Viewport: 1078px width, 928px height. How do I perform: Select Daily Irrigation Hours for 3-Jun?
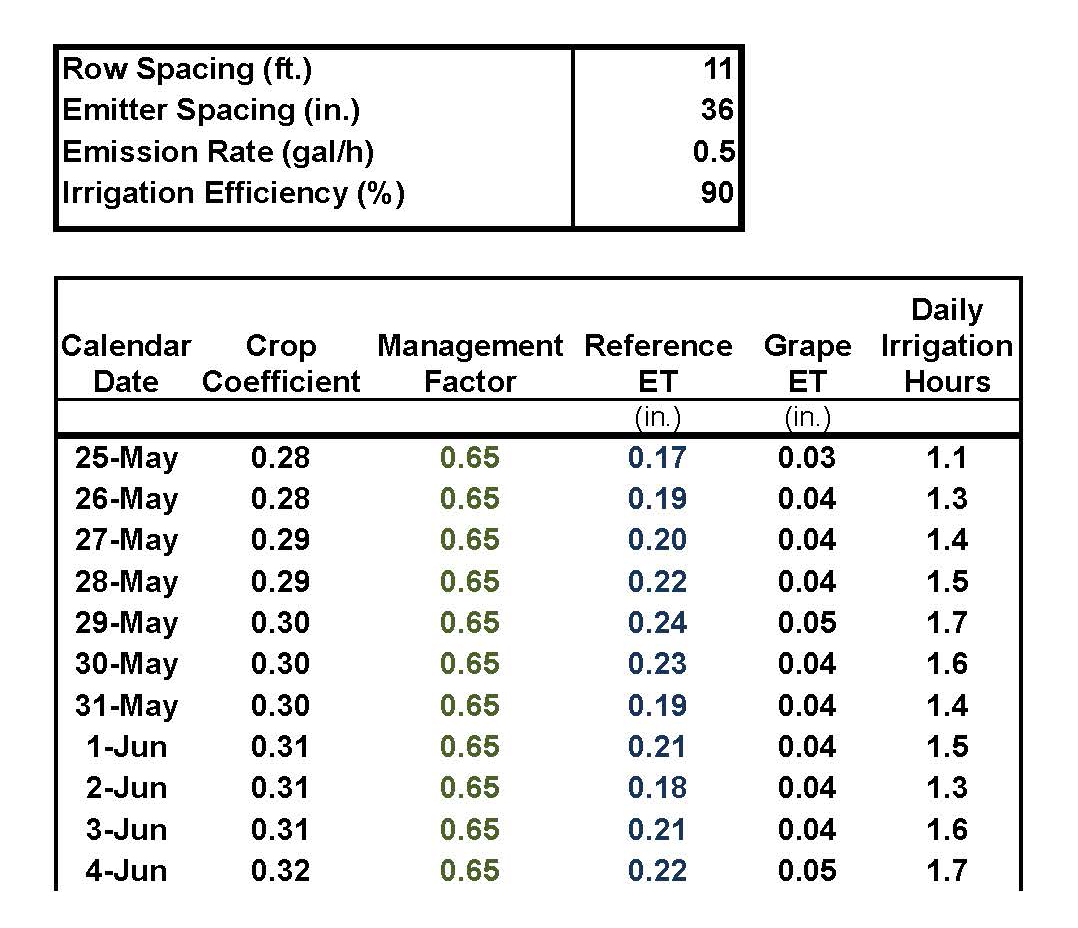point(946,829)
